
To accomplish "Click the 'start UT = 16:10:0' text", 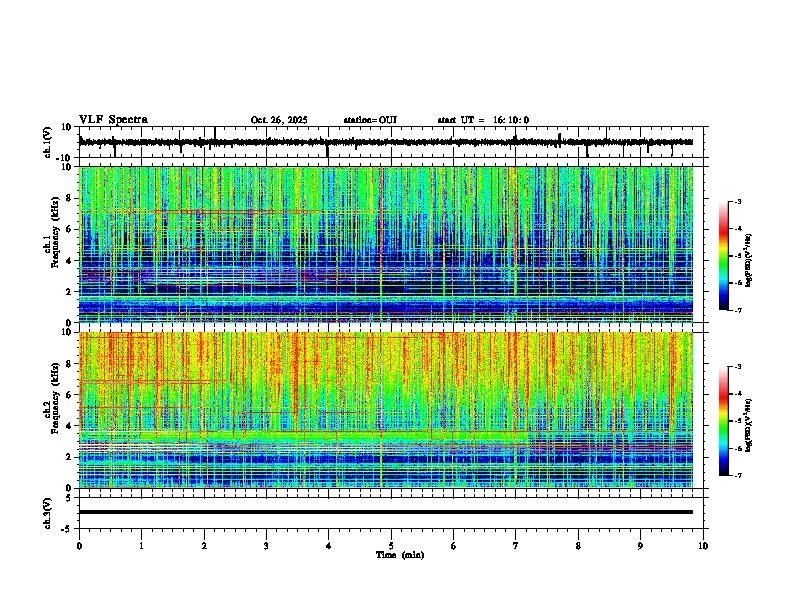I will [x=483, y=120].
